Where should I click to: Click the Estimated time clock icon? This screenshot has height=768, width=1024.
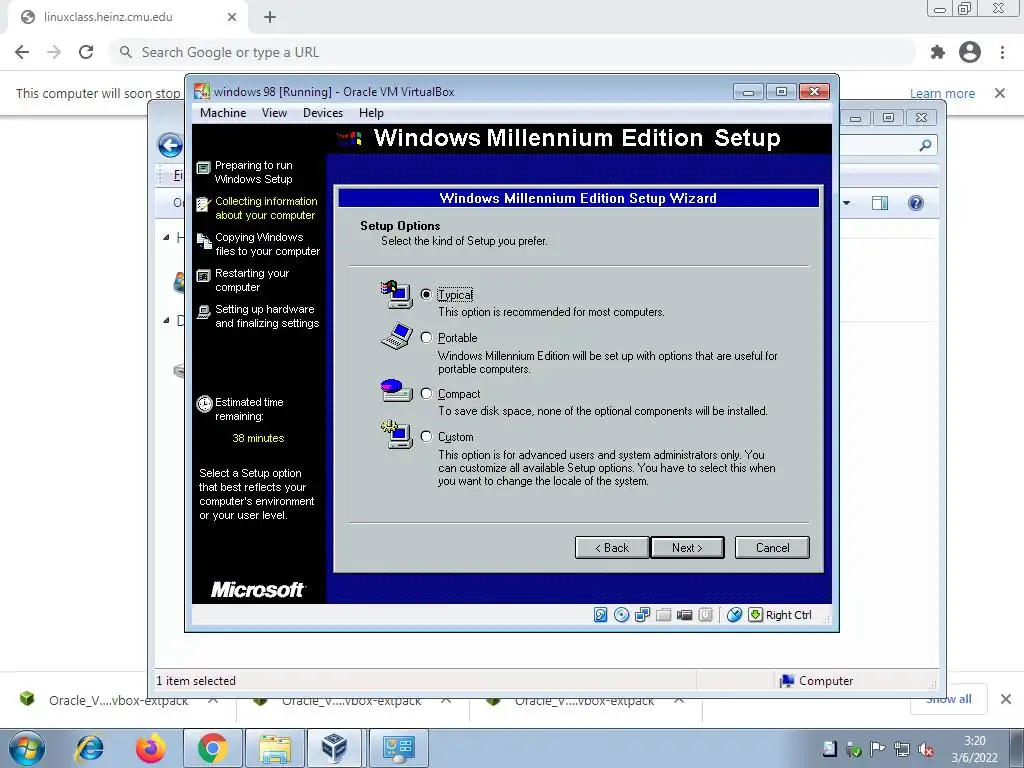coord(204,404)
